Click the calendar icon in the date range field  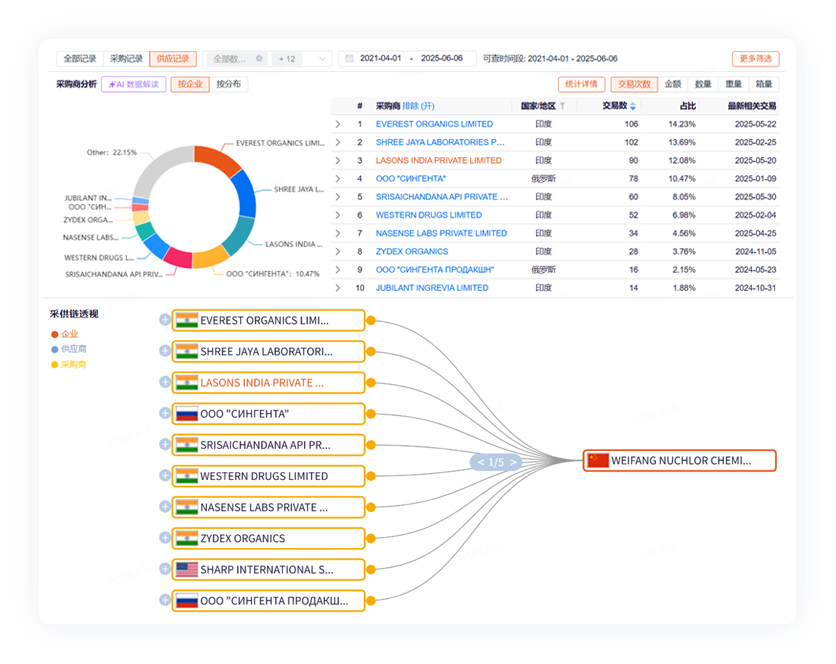click(349, 59)
